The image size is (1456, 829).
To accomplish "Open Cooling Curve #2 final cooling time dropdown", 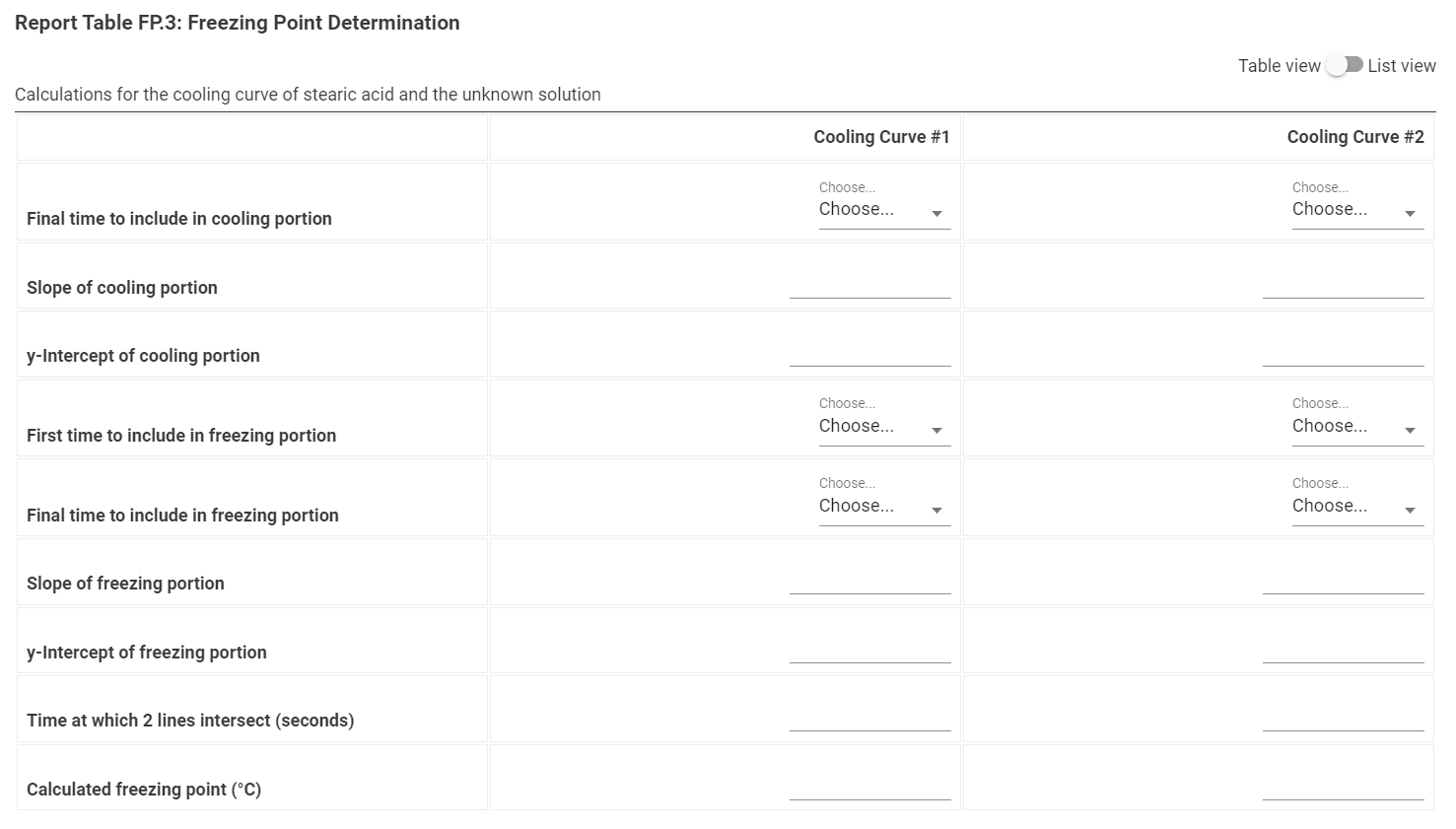I will [x=1356, y=210].
